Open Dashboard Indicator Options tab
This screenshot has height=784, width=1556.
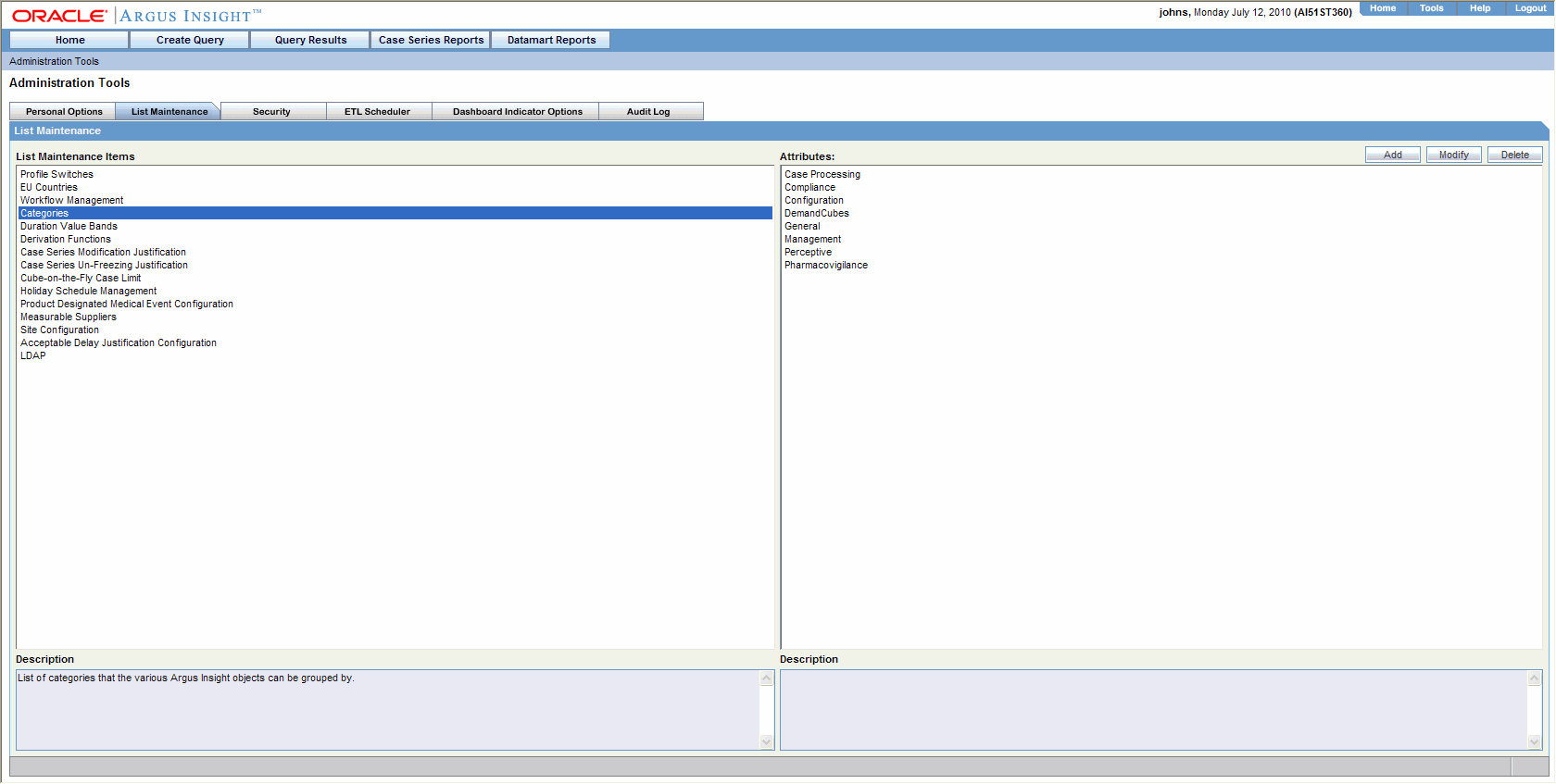tap(517, 111)
